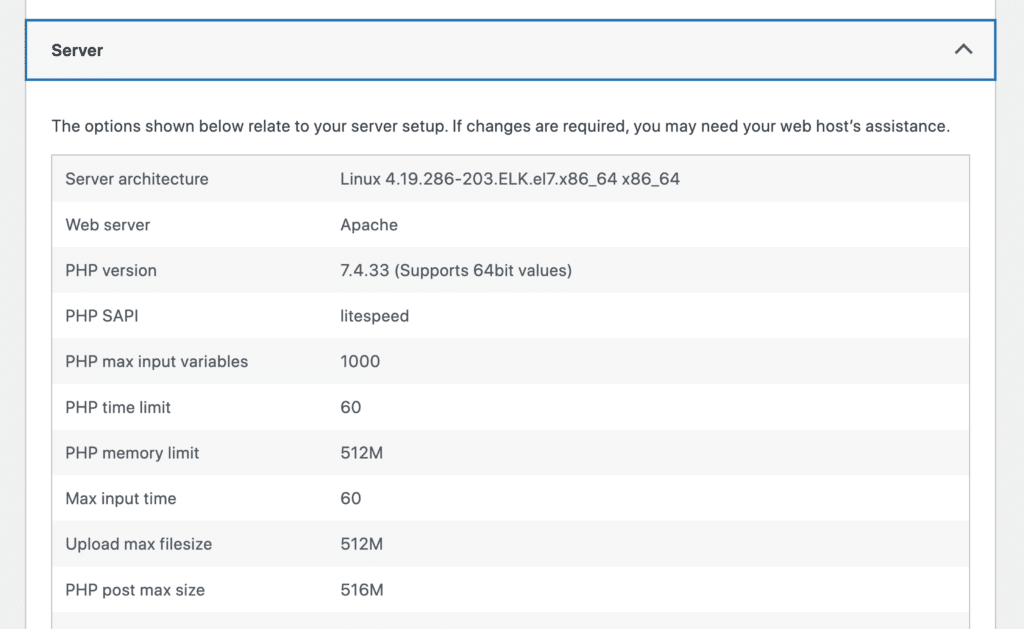Select the Server architecture row label
Screen dimensions: 1024x629
[136, 179]
